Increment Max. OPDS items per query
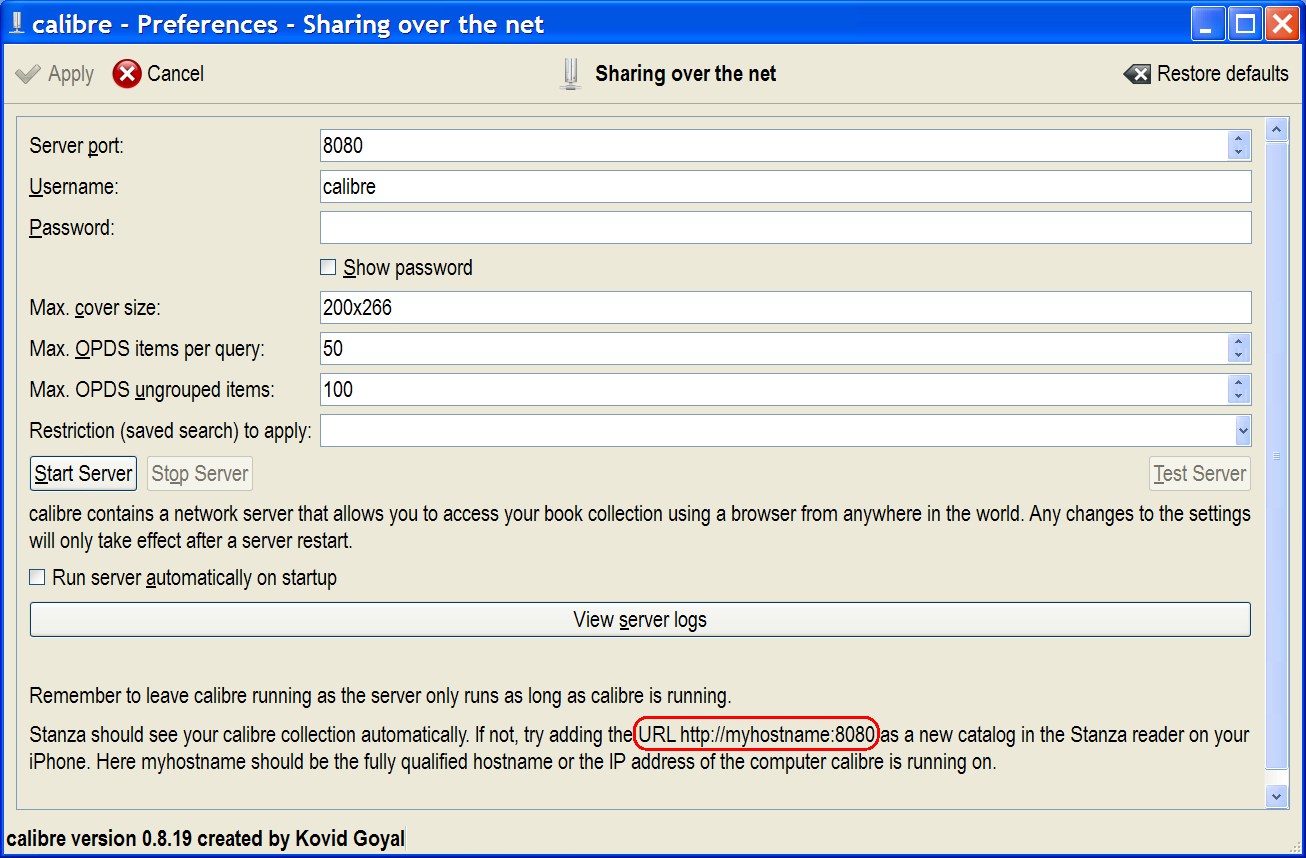This screenshot has height=858, width=1306. click(1239, 341)
